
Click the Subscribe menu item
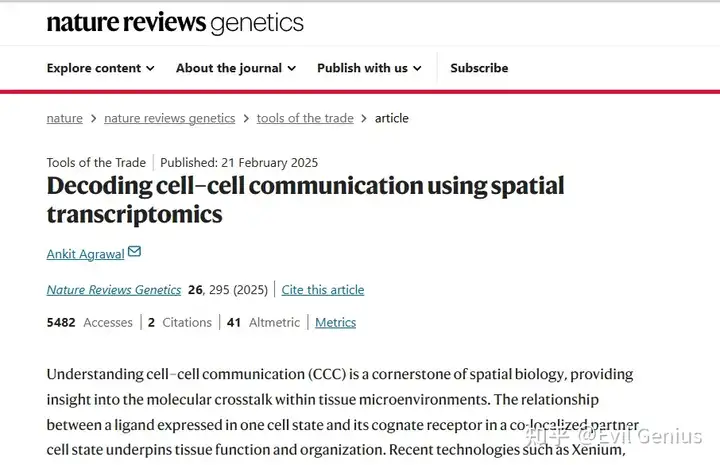(479, 68)
